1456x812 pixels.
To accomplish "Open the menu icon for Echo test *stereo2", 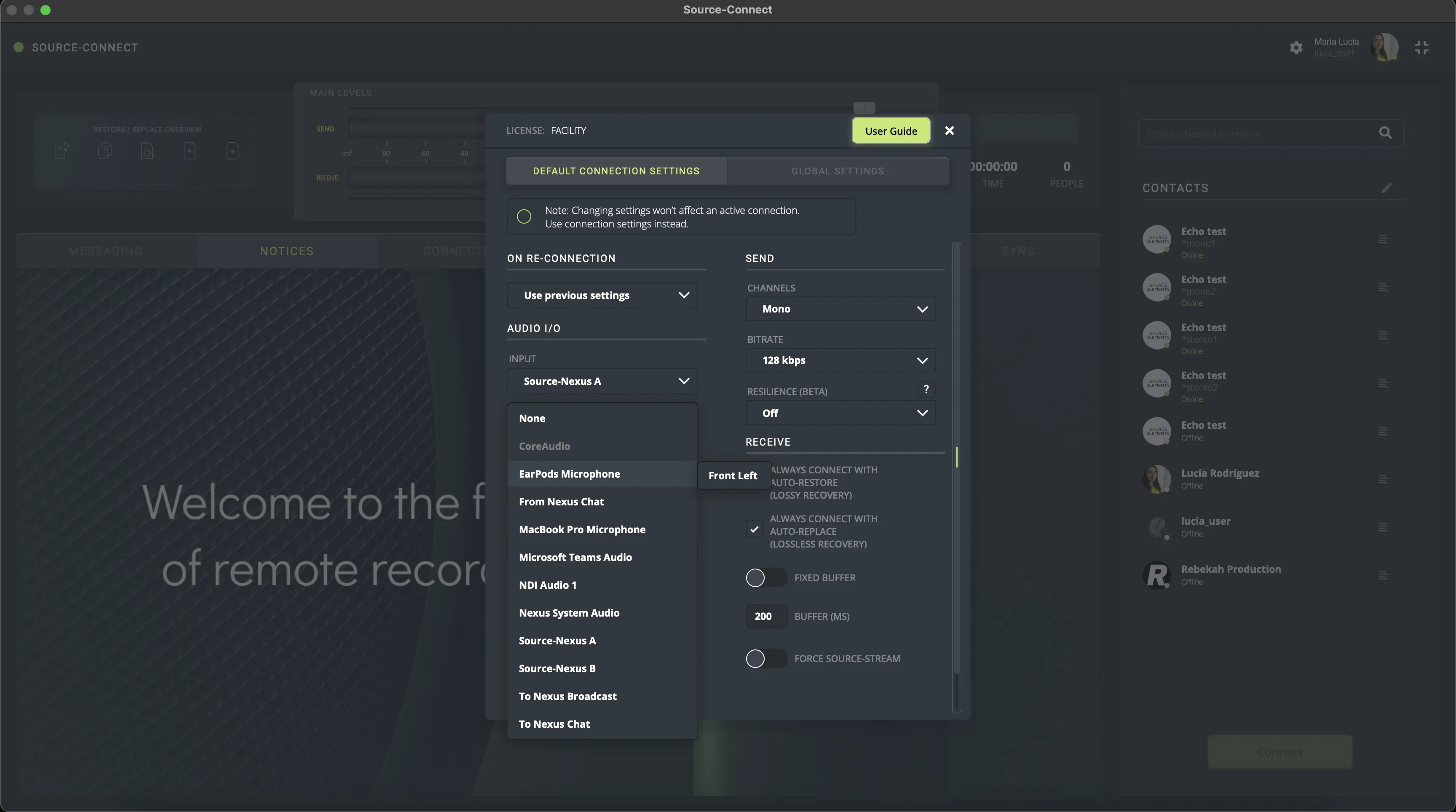I will (1383, 384).
